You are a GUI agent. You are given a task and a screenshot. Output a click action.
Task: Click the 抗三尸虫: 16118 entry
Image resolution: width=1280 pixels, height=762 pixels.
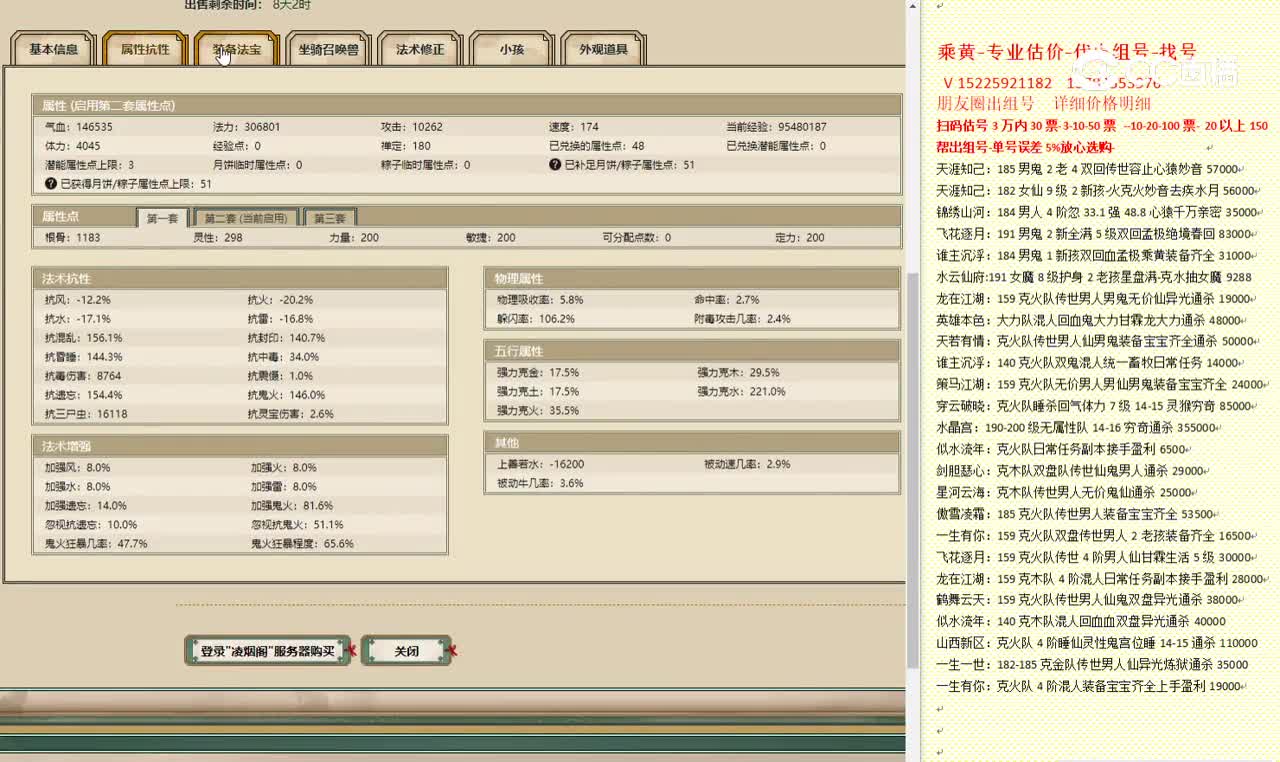coord(86,414)
